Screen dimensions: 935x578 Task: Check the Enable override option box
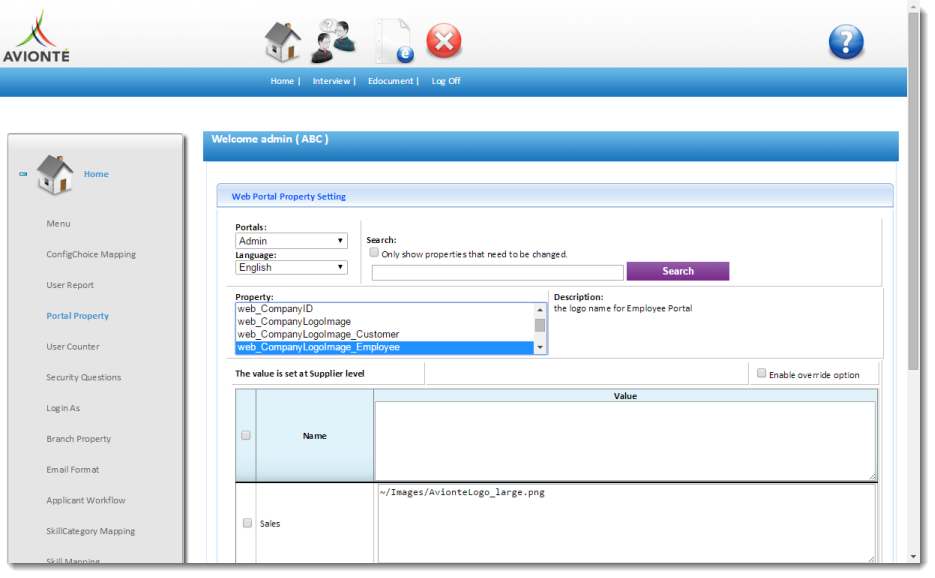pyautogui.click(x=762, y=374)
